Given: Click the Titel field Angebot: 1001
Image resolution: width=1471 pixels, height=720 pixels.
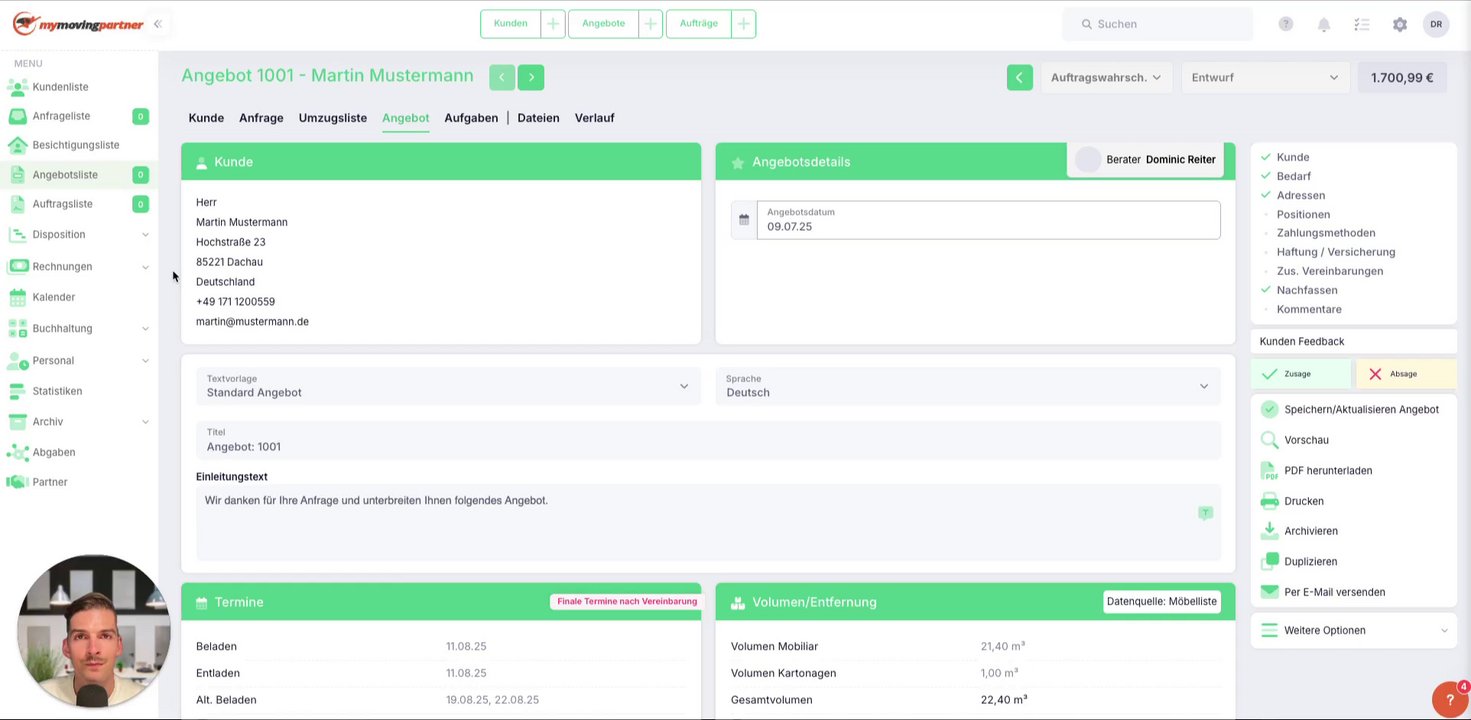Looking at the screenshot, I should point(708,440).
